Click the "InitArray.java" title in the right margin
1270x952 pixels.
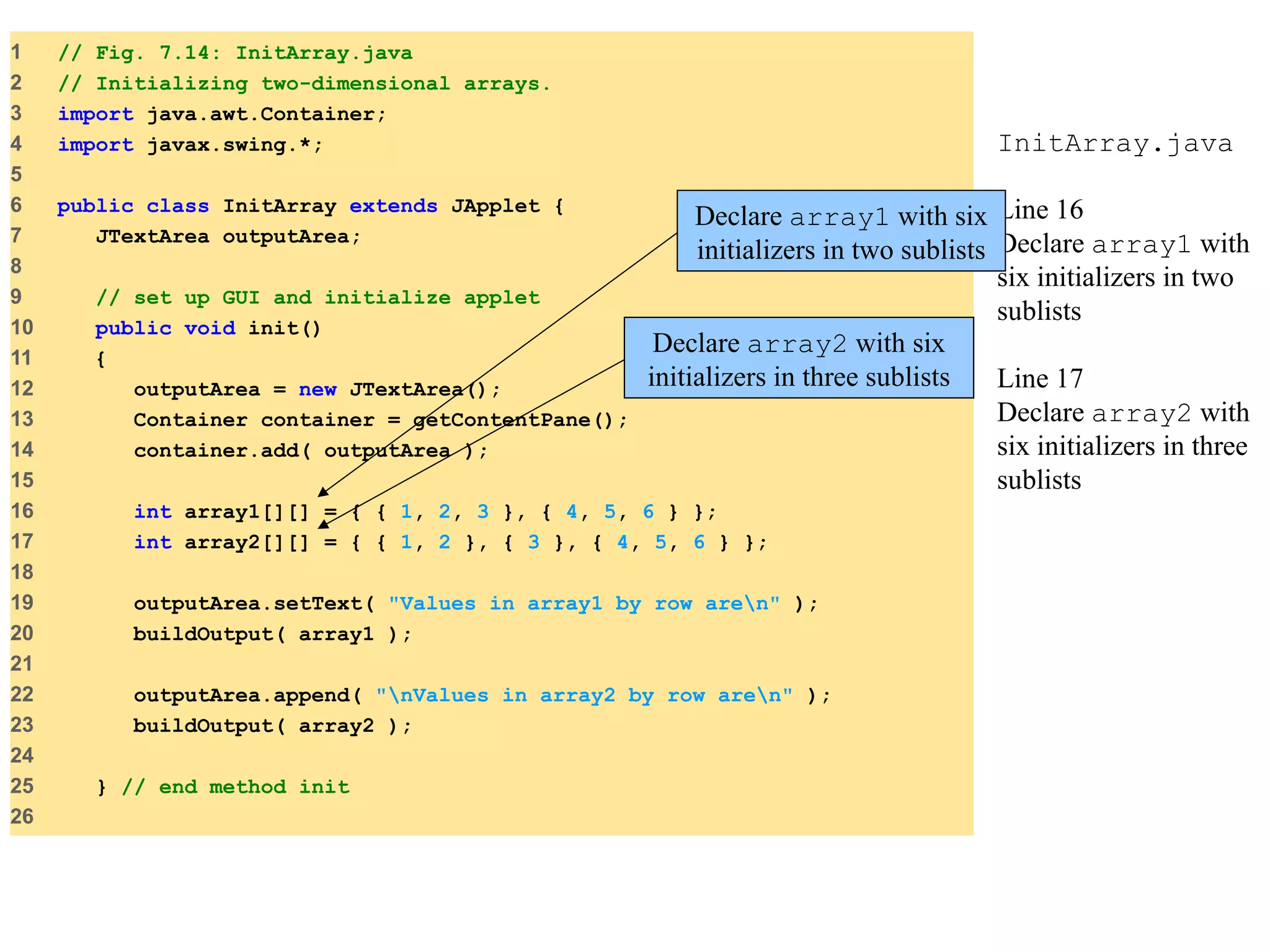(1115, 143)
